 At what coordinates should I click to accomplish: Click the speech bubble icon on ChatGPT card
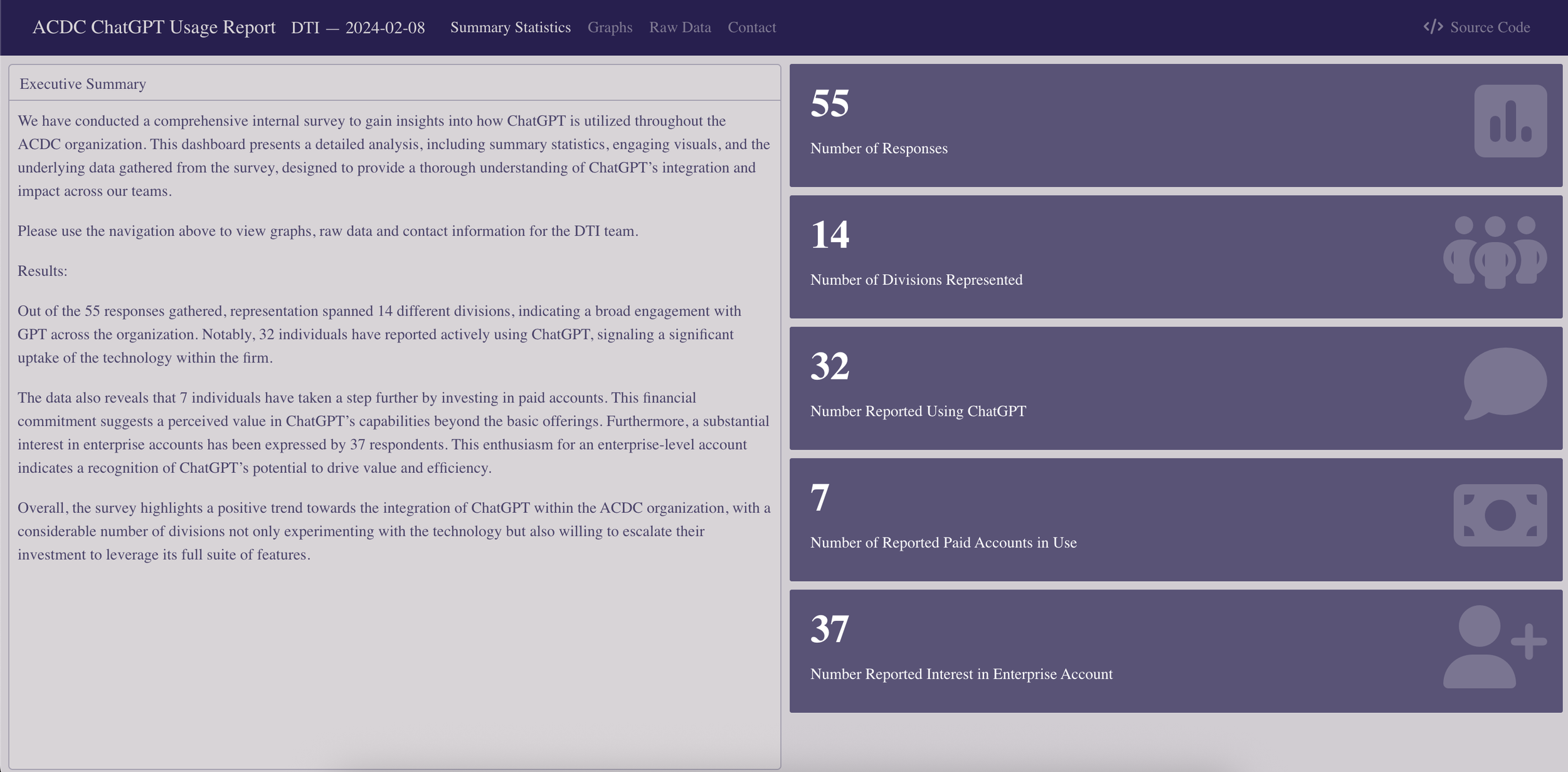1505,384
